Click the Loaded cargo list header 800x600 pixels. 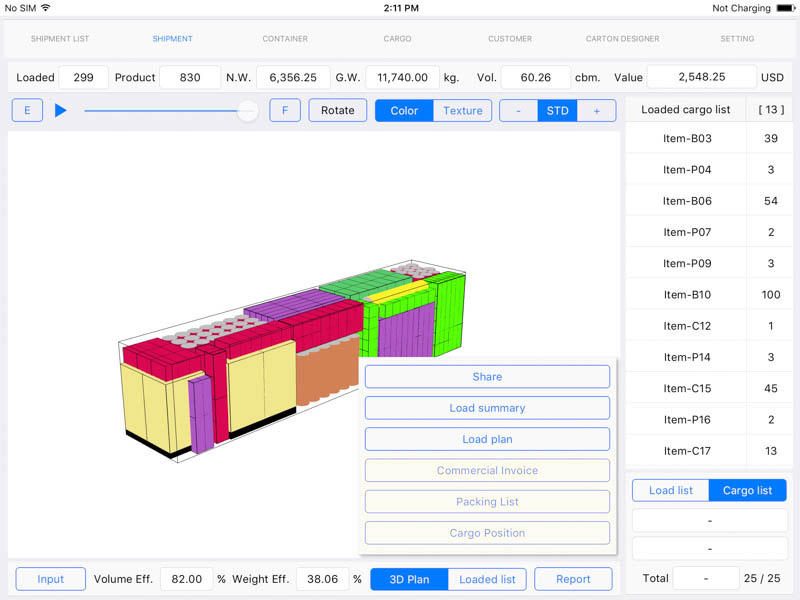[686, 109]
